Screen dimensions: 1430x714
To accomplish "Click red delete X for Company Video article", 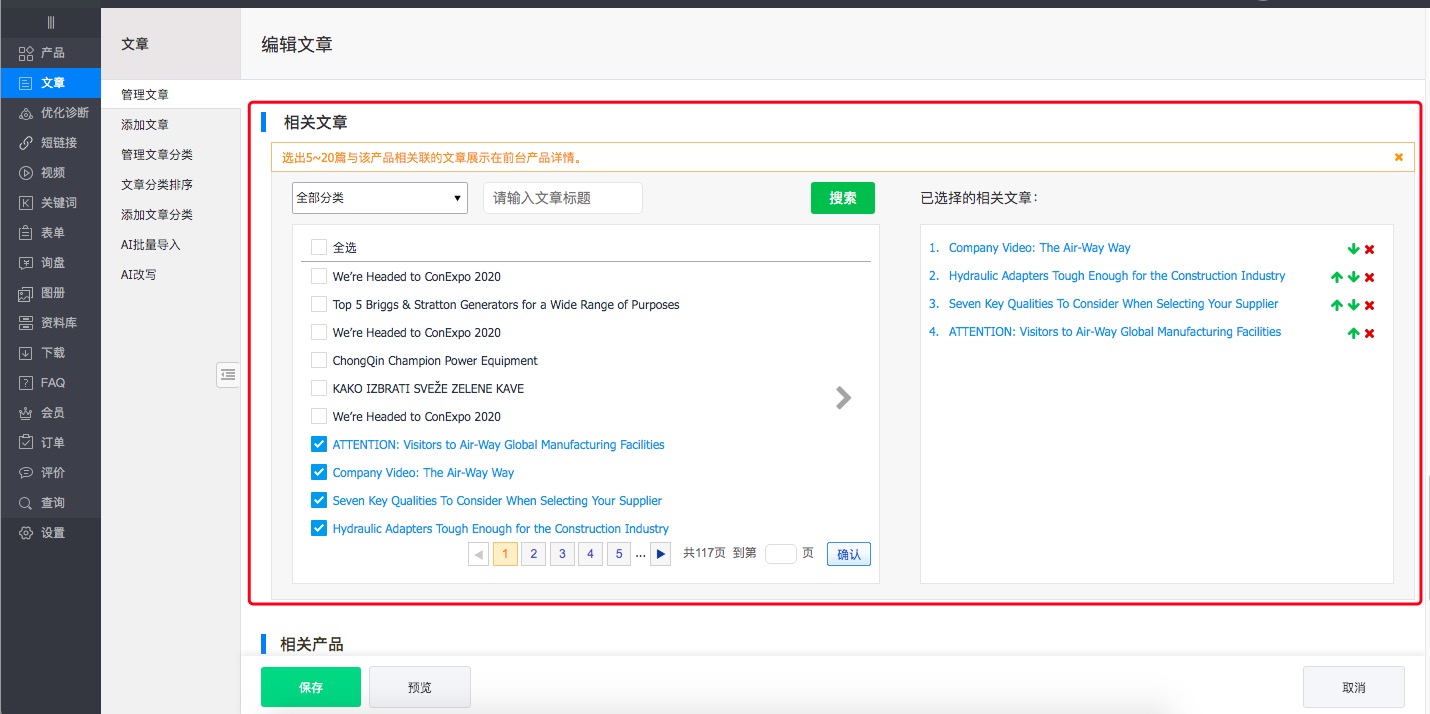I will [x=1369, y=249].
